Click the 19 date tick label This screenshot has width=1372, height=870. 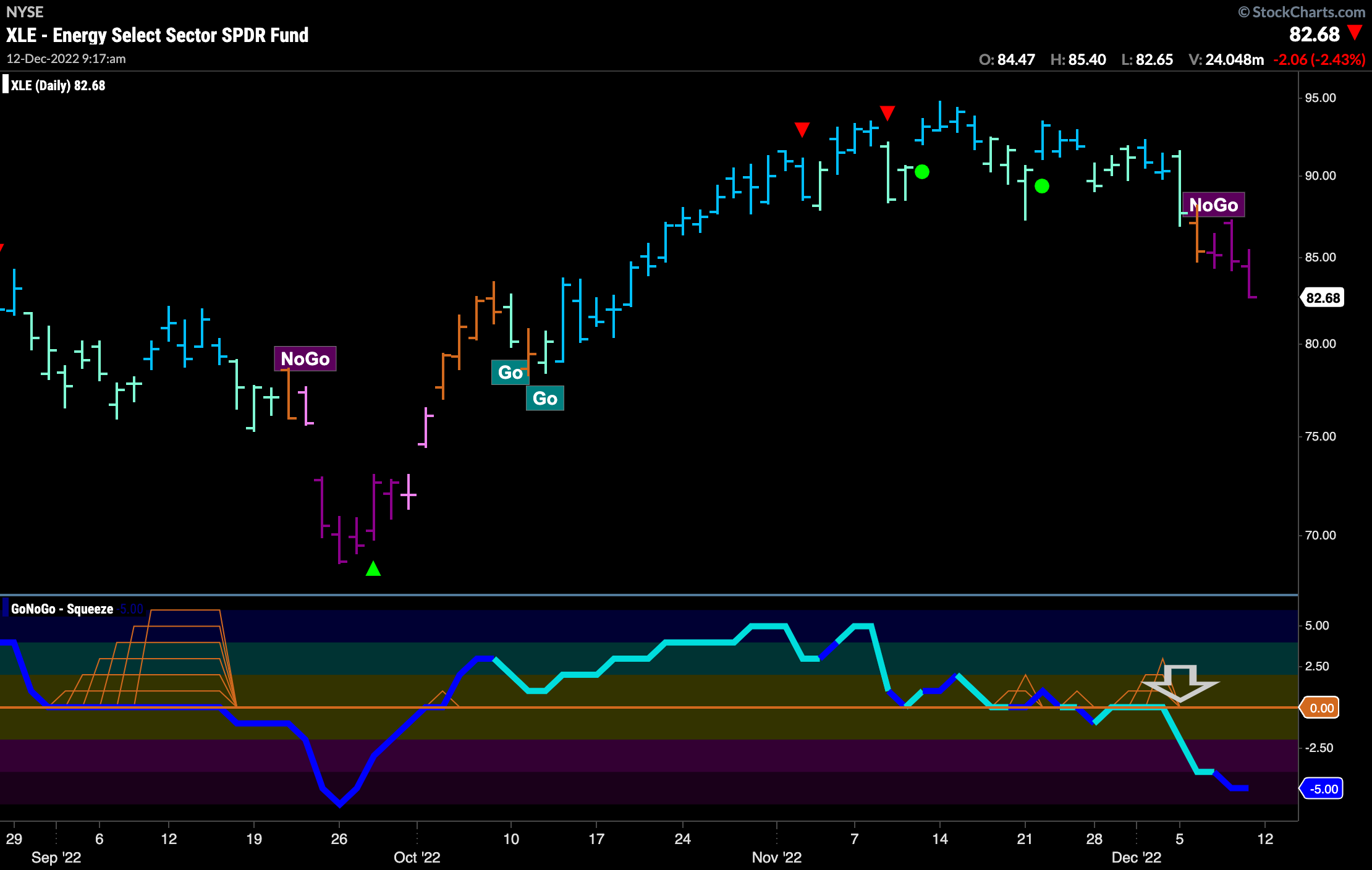pyautogui.click(x=253, y=838)
